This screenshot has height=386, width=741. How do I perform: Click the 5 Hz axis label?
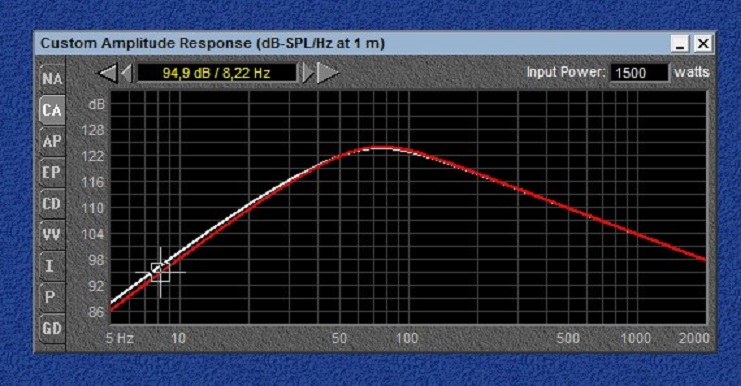coord(120,338)
